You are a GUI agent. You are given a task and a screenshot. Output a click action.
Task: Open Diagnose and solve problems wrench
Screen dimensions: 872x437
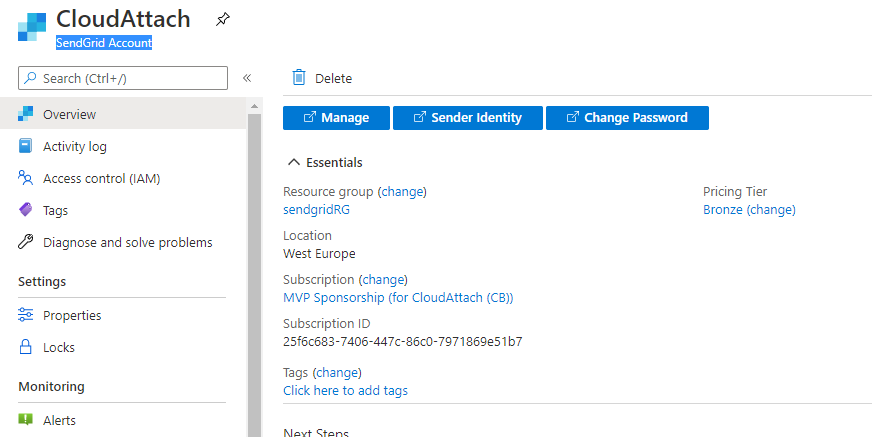tap(26, 242)
